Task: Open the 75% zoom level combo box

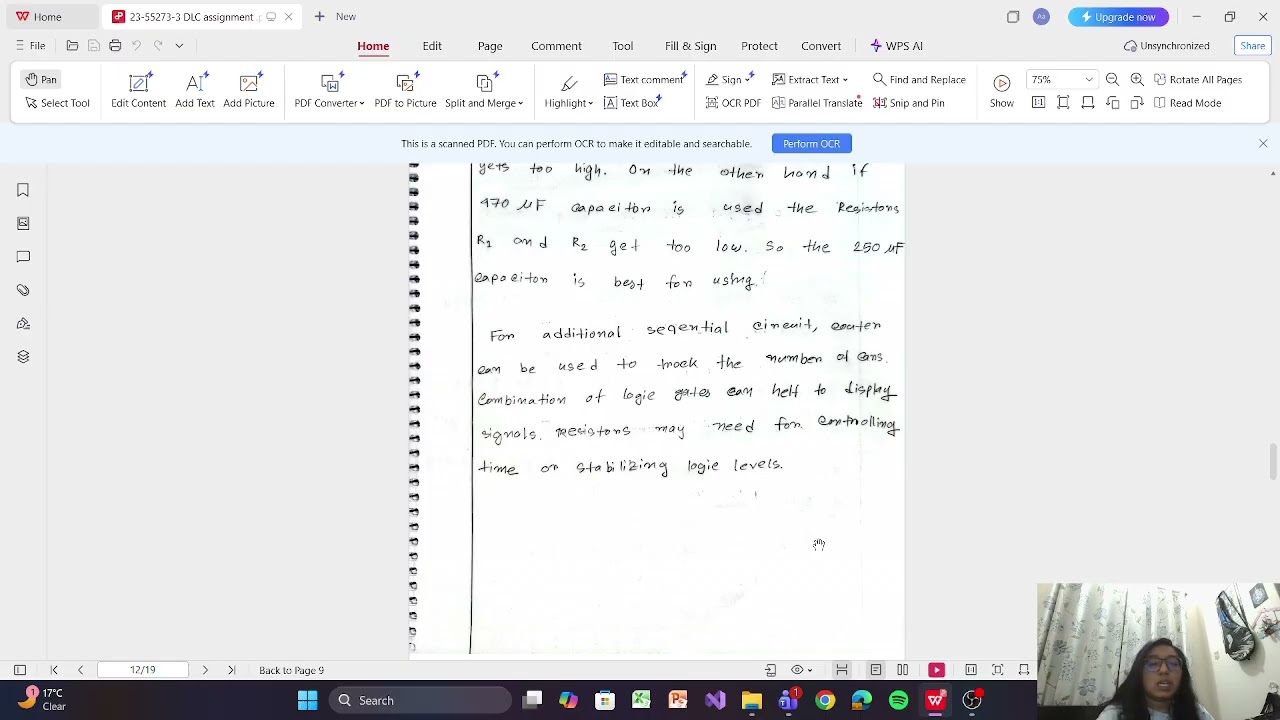Action: click(1061, 79)
